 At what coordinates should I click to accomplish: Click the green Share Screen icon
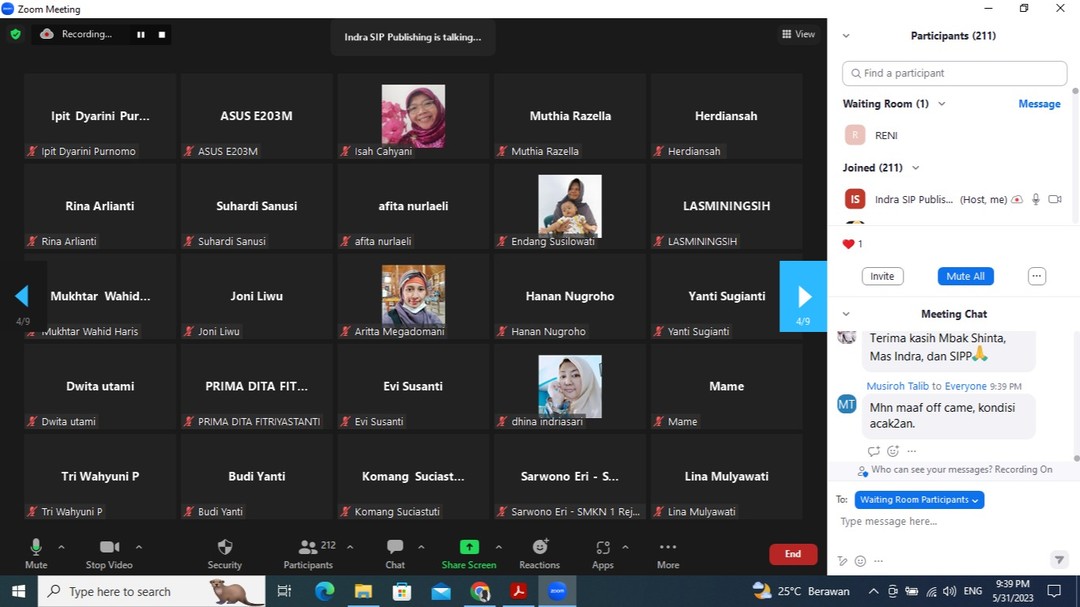point(469,547)
